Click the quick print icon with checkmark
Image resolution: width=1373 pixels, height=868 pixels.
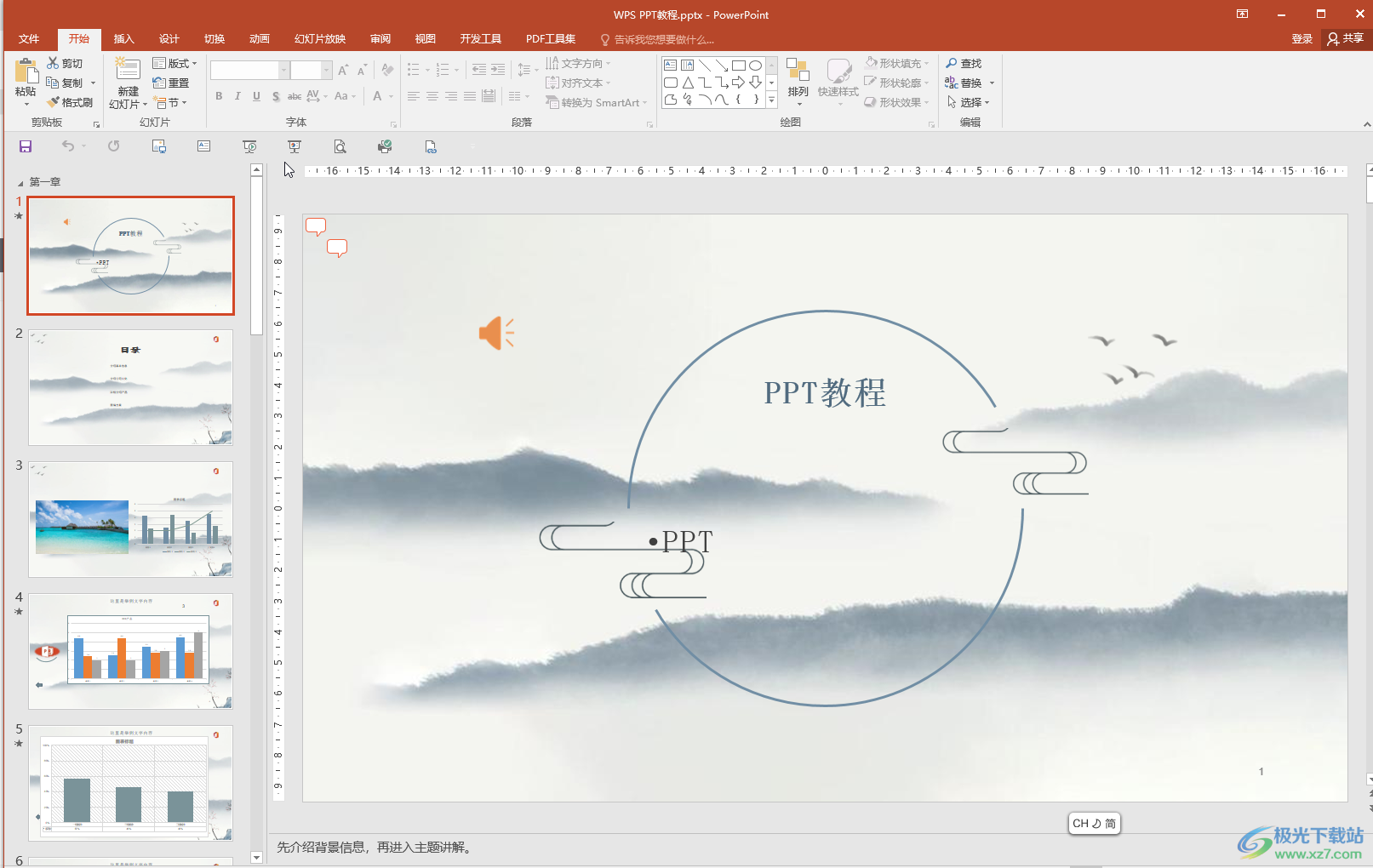[385, 146]
